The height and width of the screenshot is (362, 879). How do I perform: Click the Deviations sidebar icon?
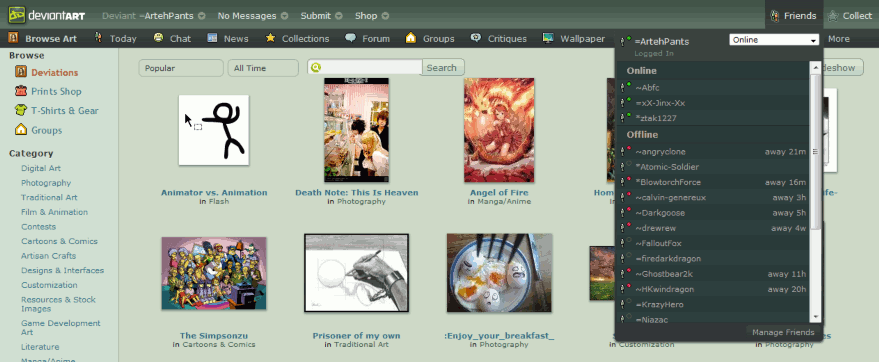pyautogui.click(x=21, y=72)
